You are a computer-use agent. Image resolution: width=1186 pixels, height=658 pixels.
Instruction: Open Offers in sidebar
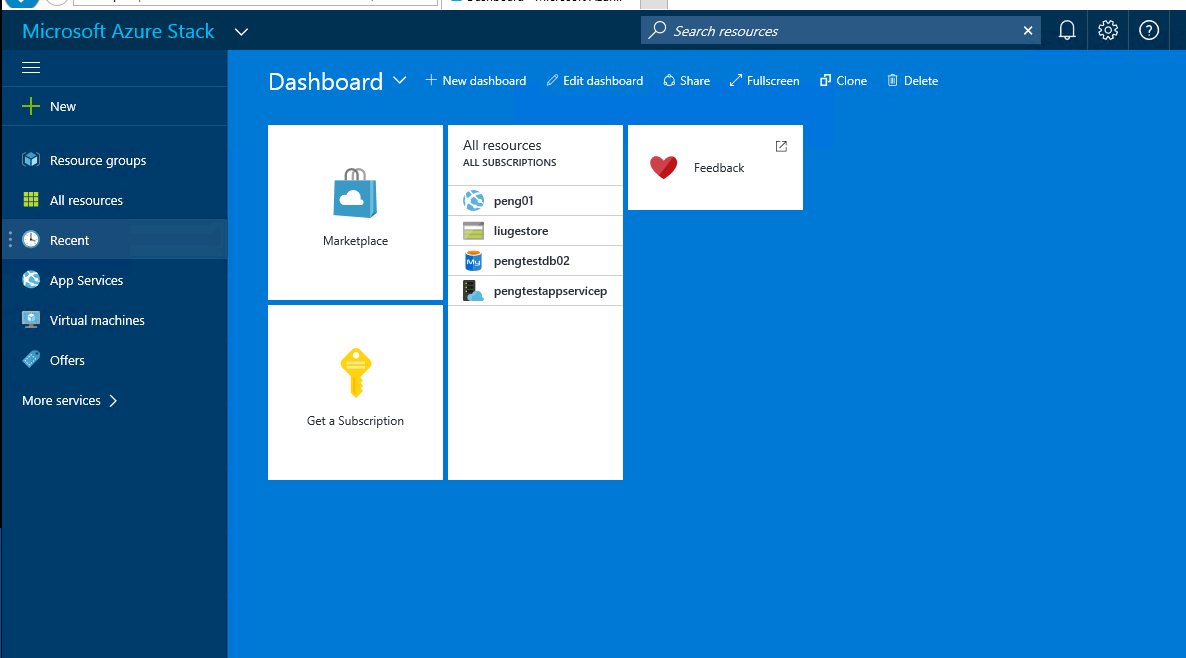[114, 360]
